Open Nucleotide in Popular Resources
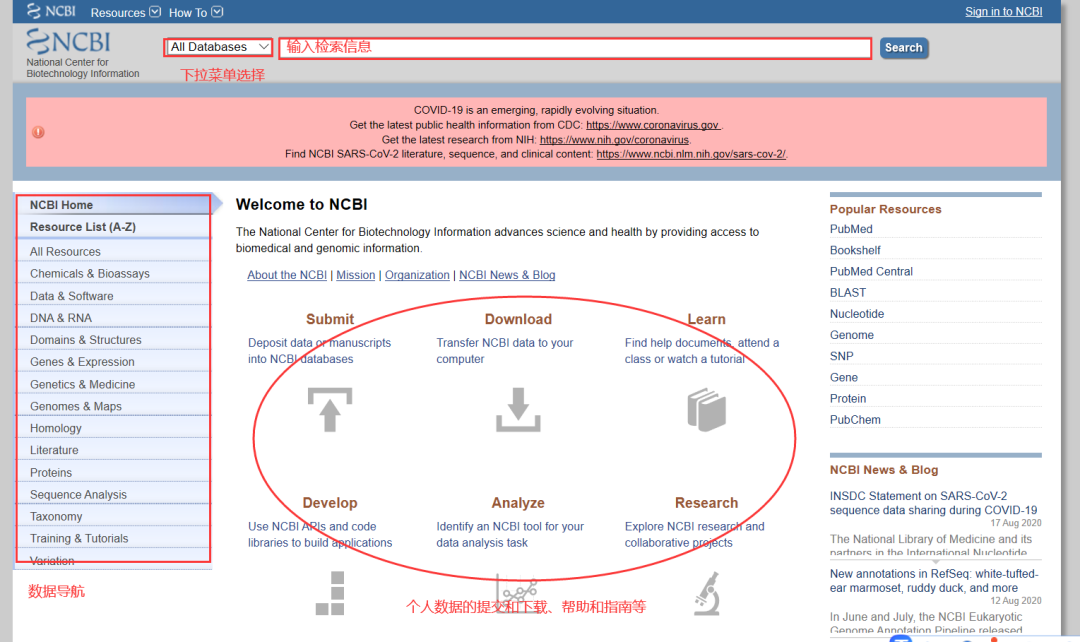 (x=857, y=313)
